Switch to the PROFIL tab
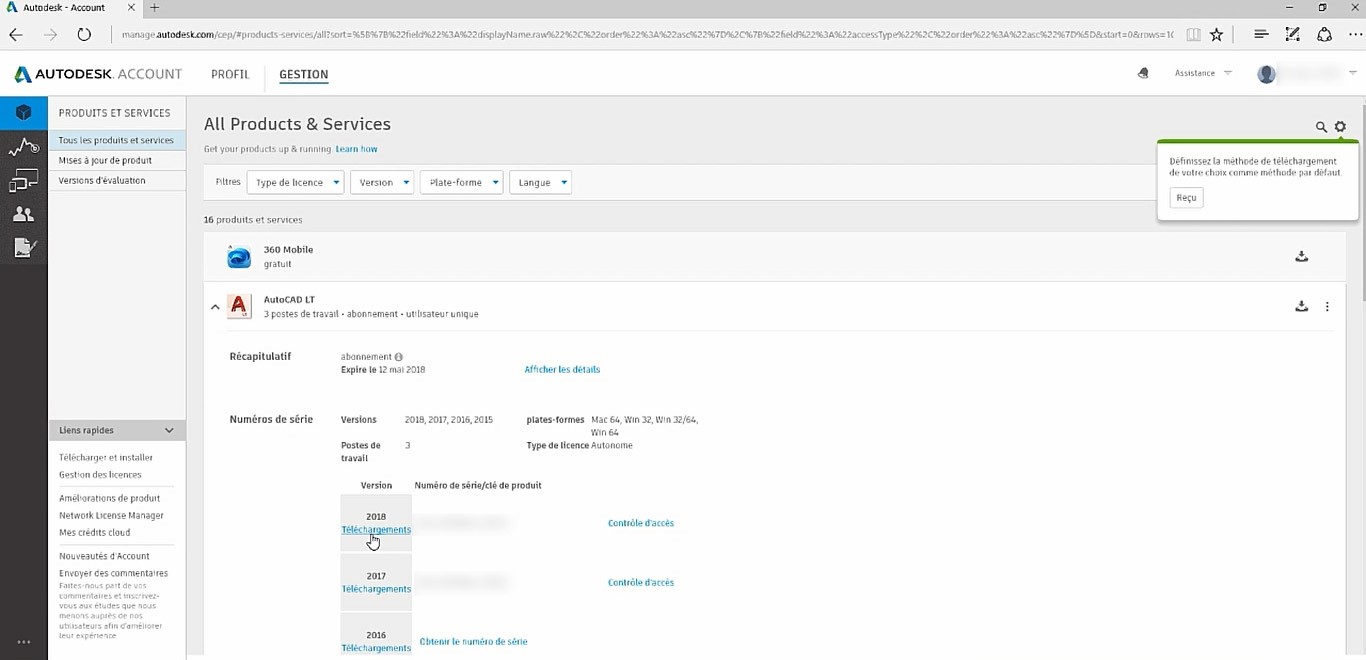Screen dimensions: 1366x660 tap(230, 74)
